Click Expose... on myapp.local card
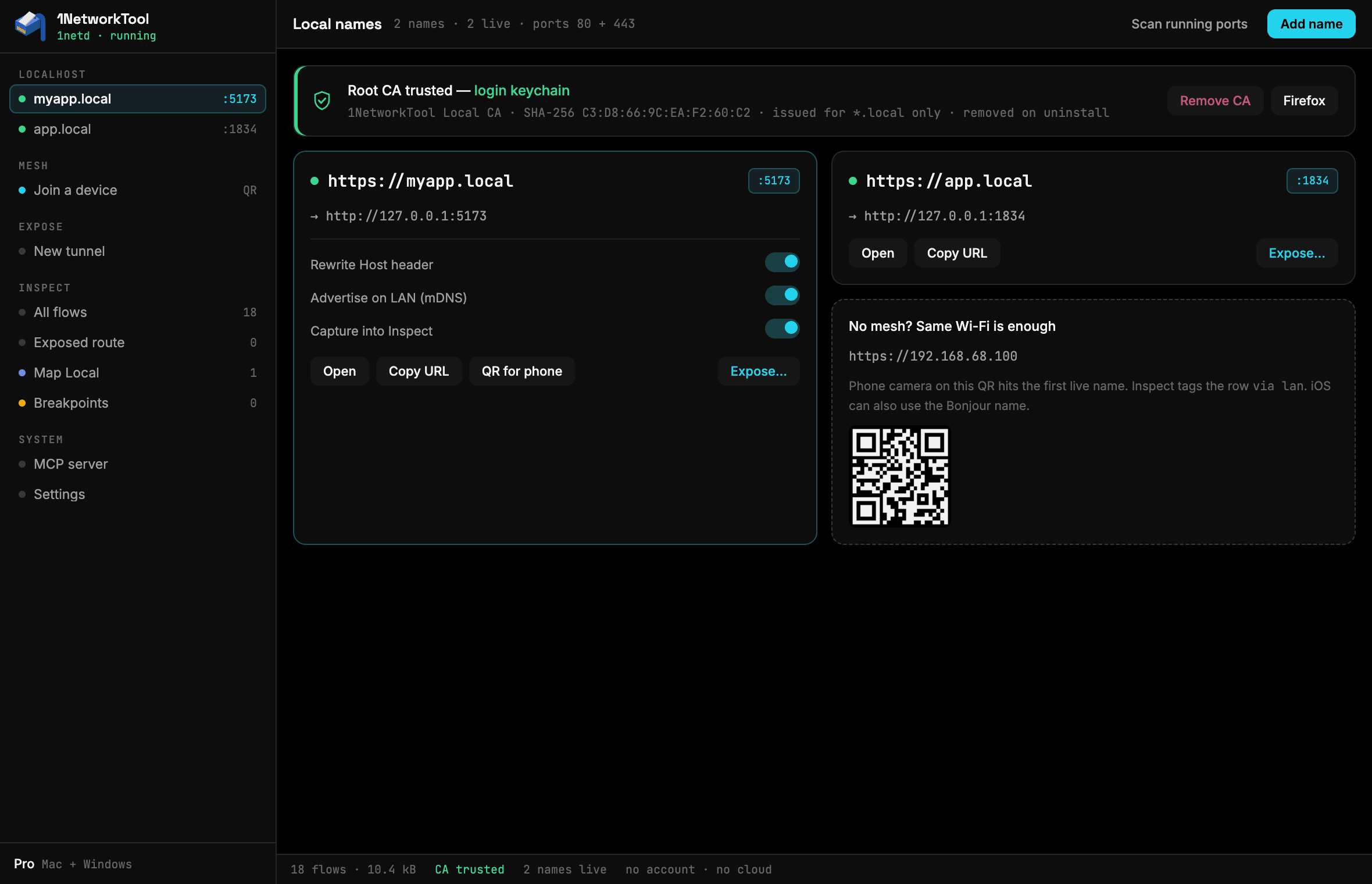The image size is (1372, 884). coord(759,371)
